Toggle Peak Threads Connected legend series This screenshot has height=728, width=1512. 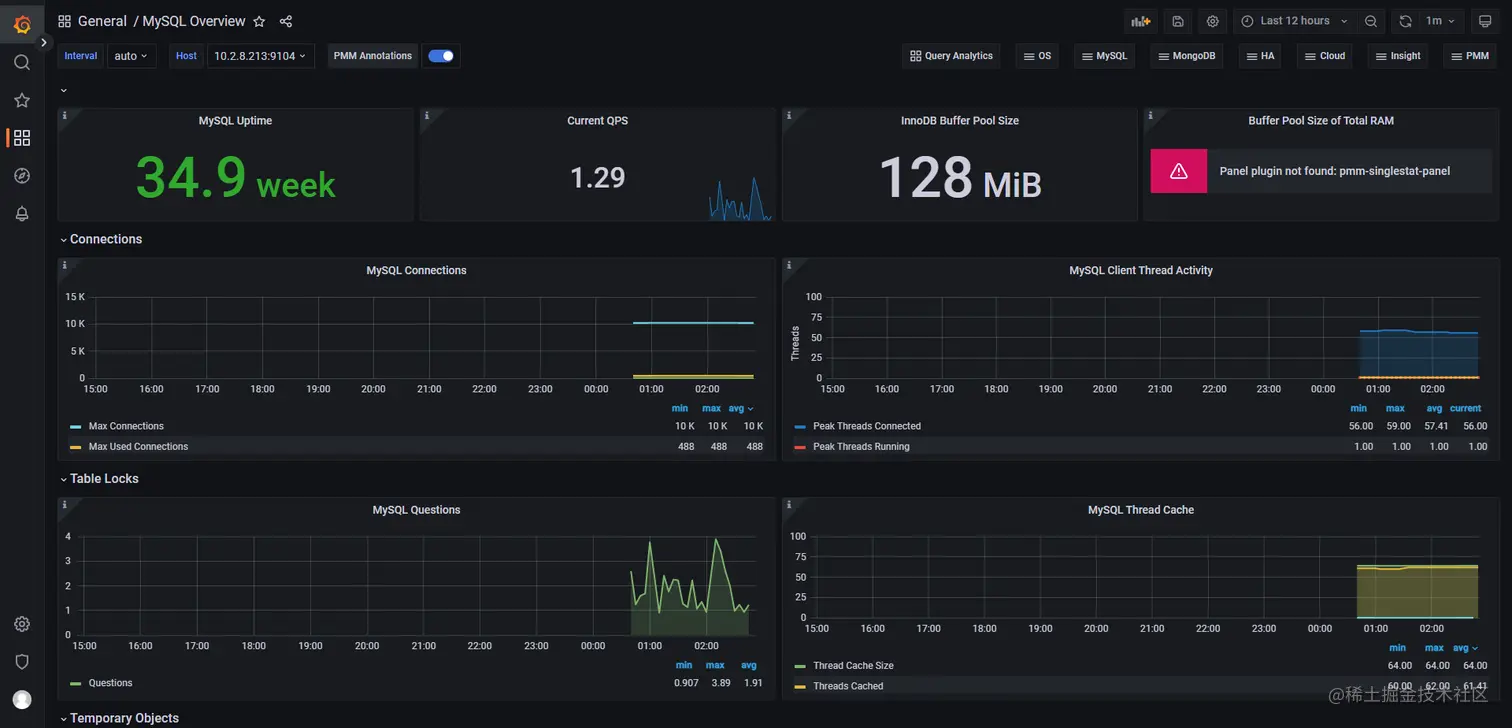pyautogui.click(x=867, y=426)
